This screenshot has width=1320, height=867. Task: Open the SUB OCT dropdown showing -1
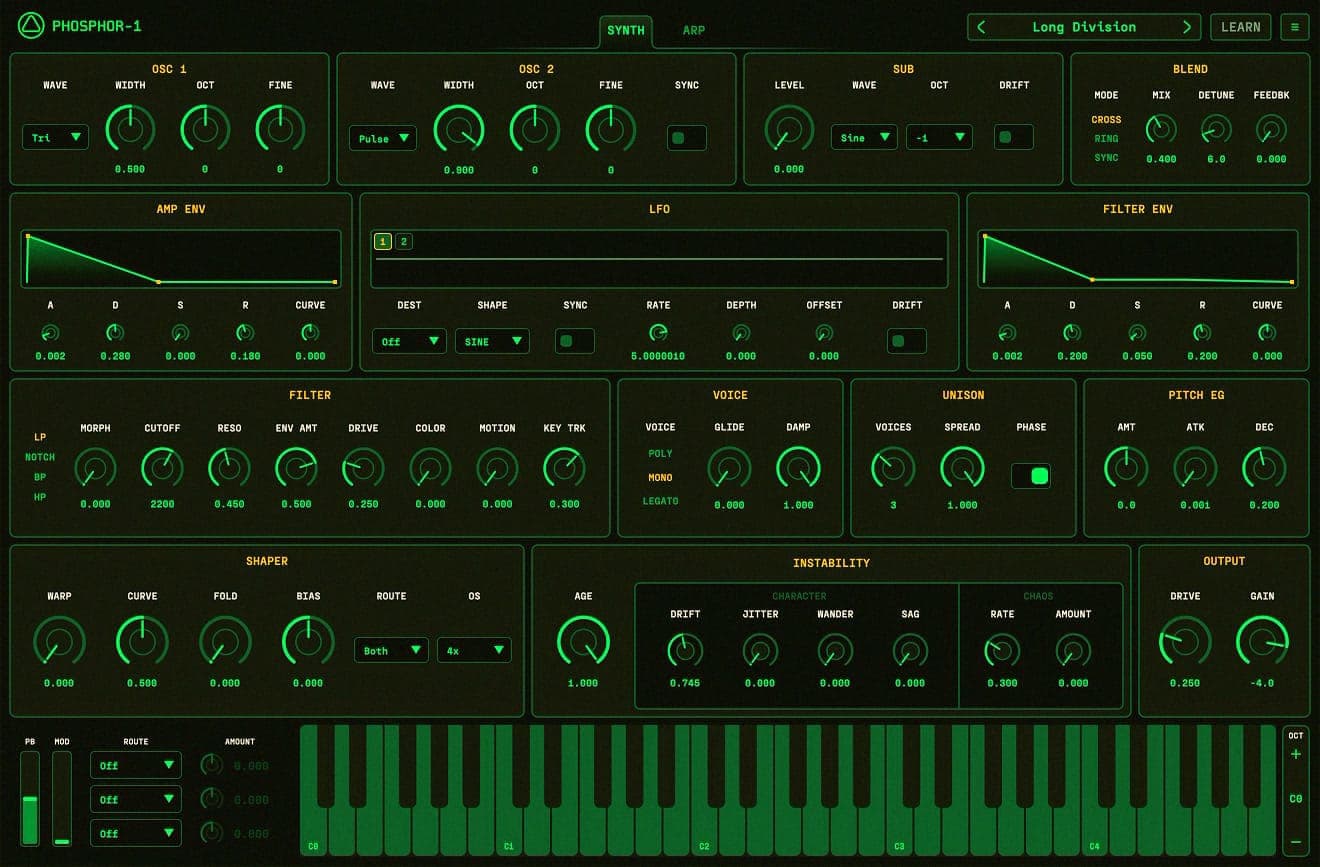coord(939,137)
